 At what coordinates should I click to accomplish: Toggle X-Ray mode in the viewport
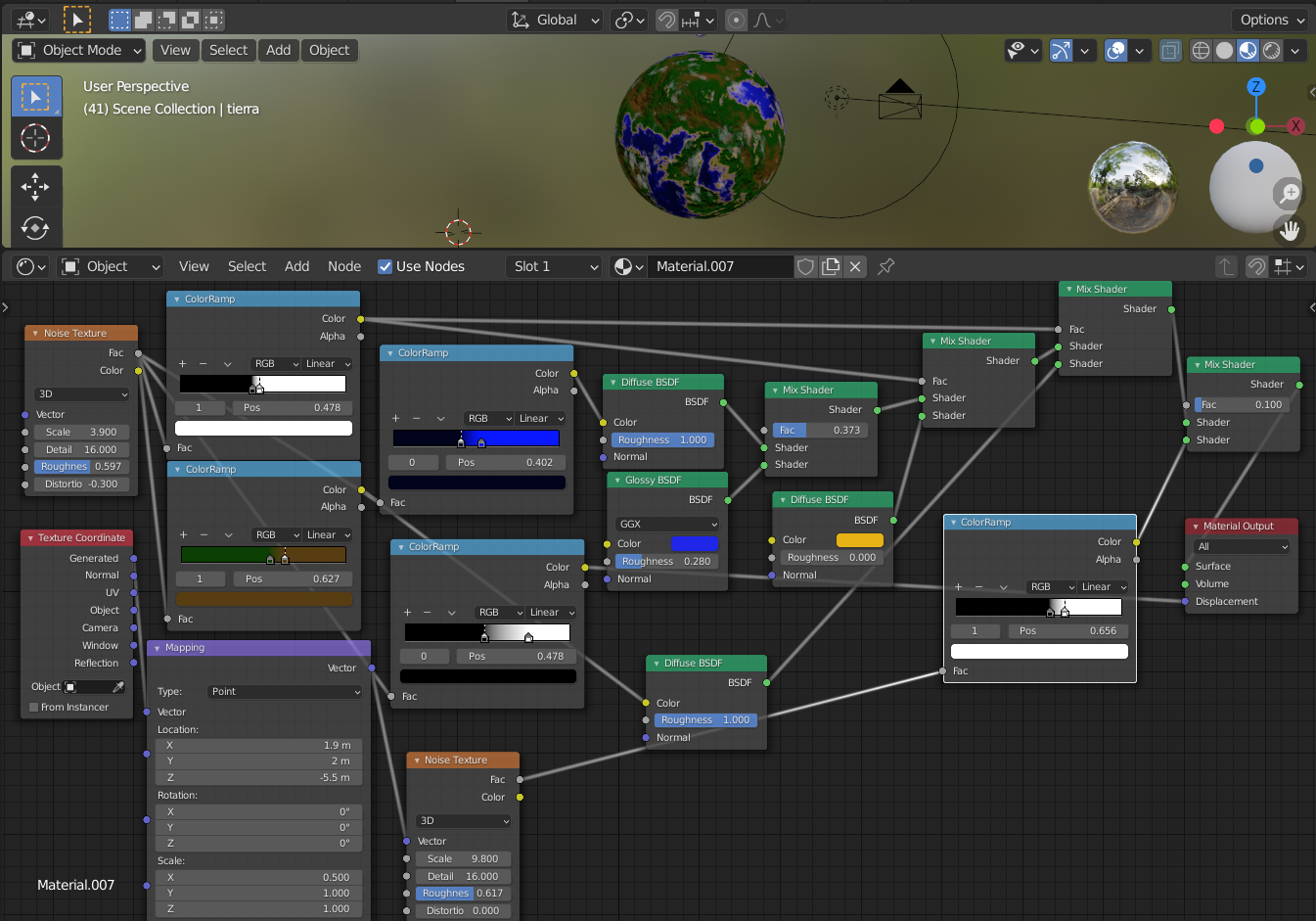(x=1170, y=50)
